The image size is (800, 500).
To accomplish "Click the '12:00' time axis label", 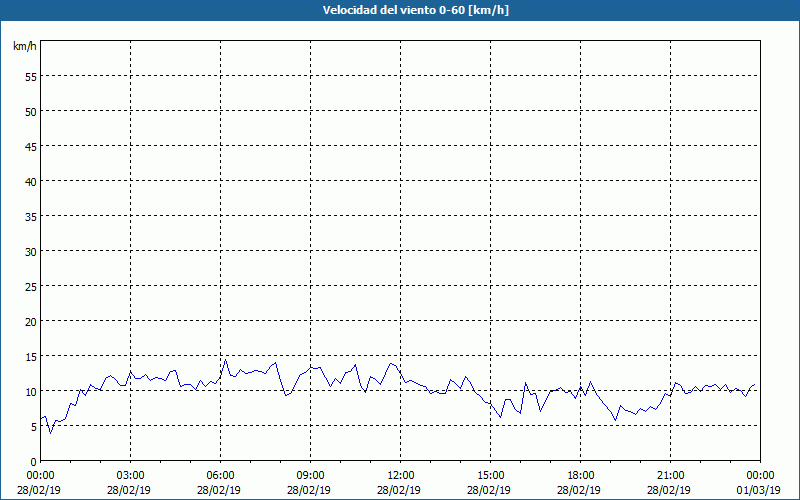I will (401, 476).
